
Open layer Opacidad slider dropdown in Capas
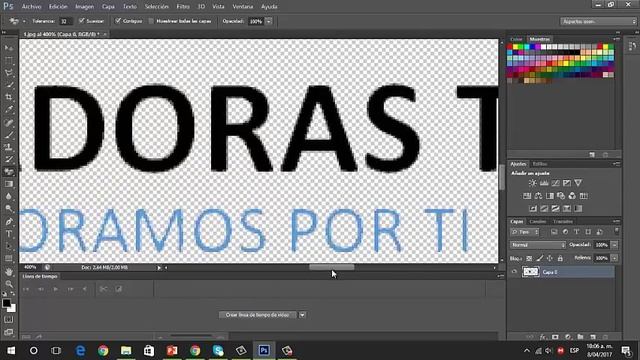click(x=614, y=245)
